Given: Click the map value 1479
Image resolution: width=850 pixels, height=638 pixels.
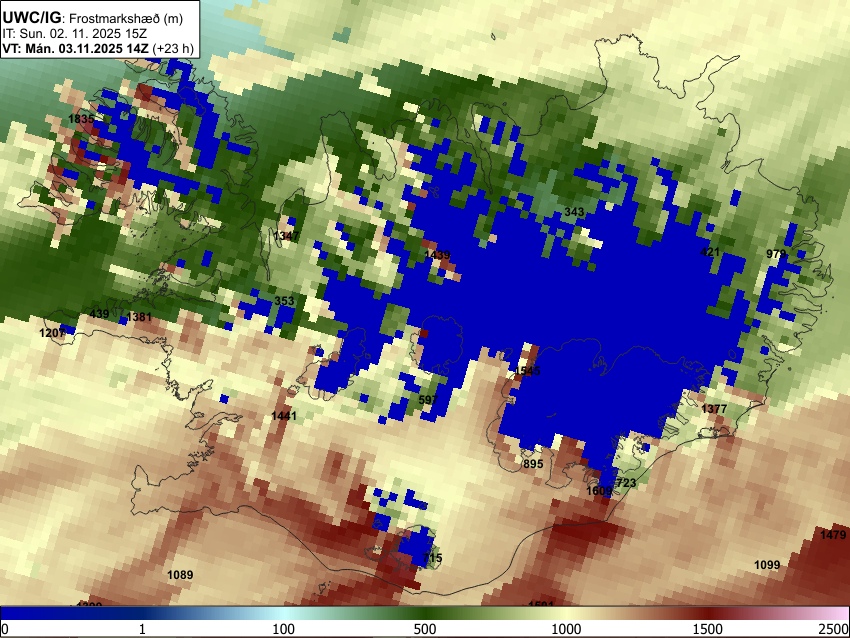Looking at the screenshot, I should (833, 535).
